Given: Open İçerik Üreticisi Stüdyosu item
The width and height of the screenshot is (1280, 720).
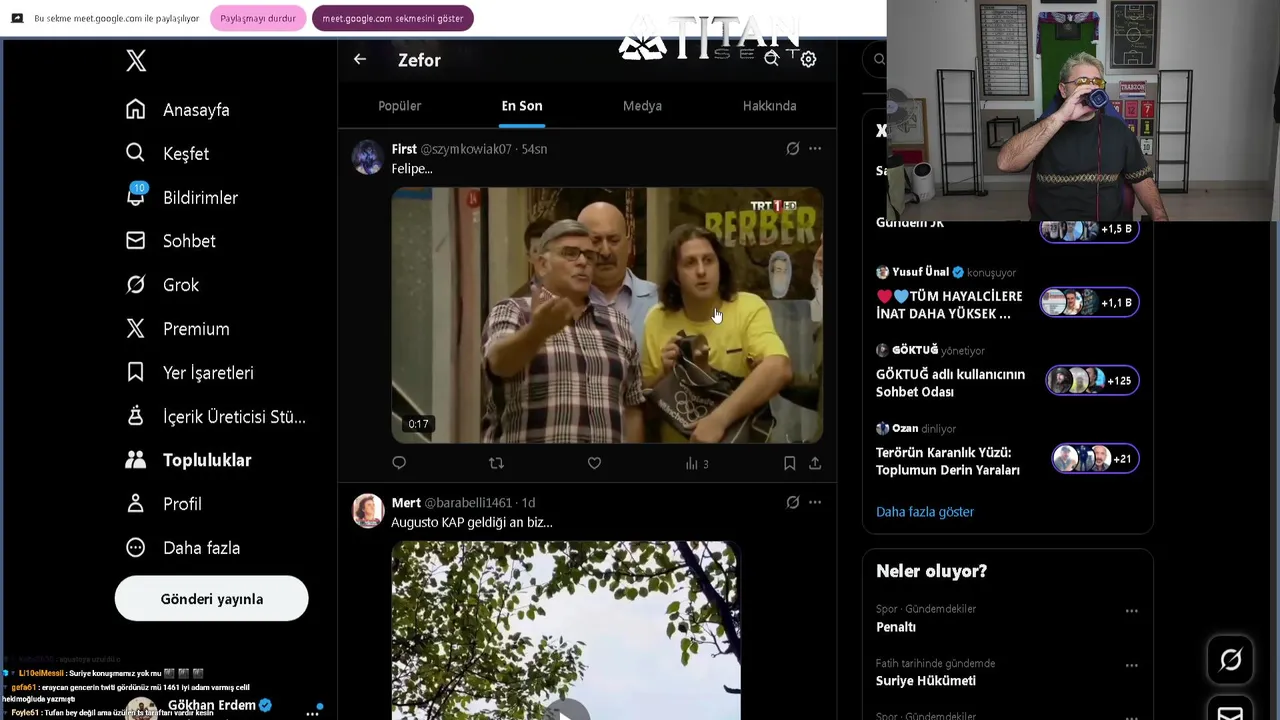Looking at the screenshot, I should (216, 417).
